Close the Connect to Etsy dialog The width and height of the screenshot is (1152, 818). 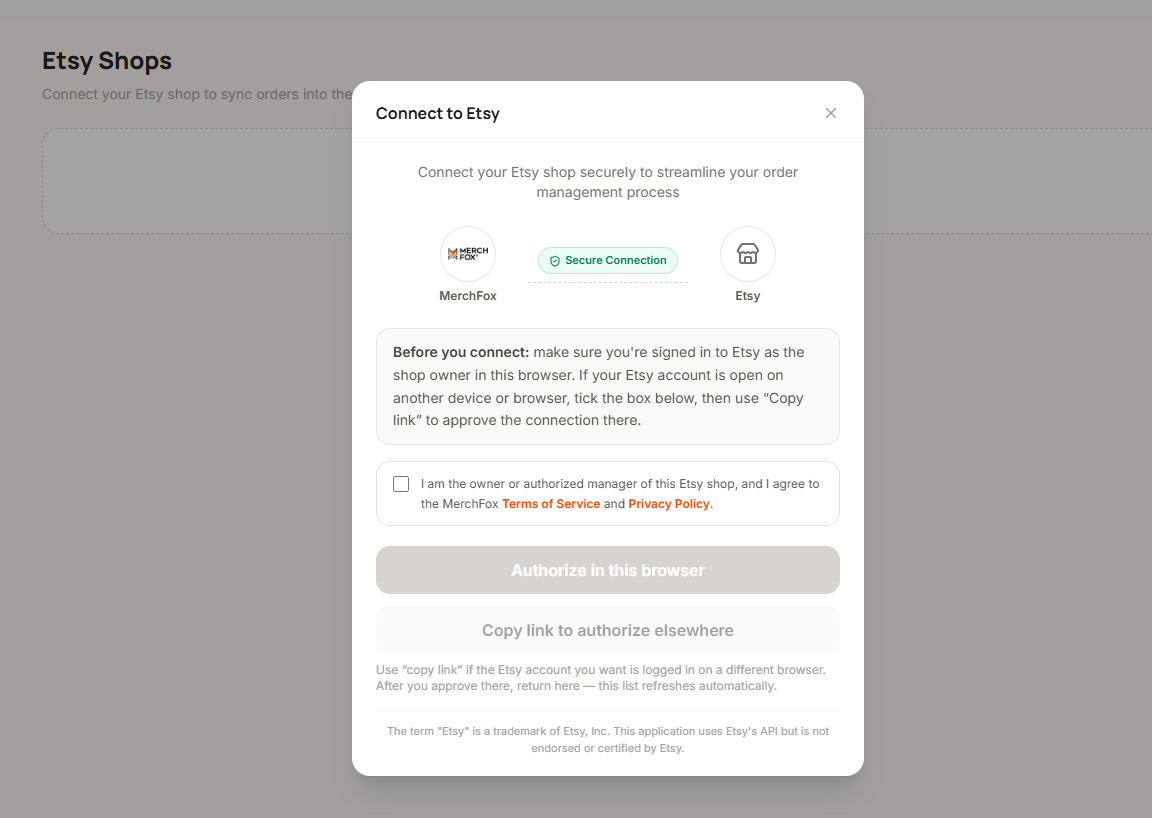830,113
